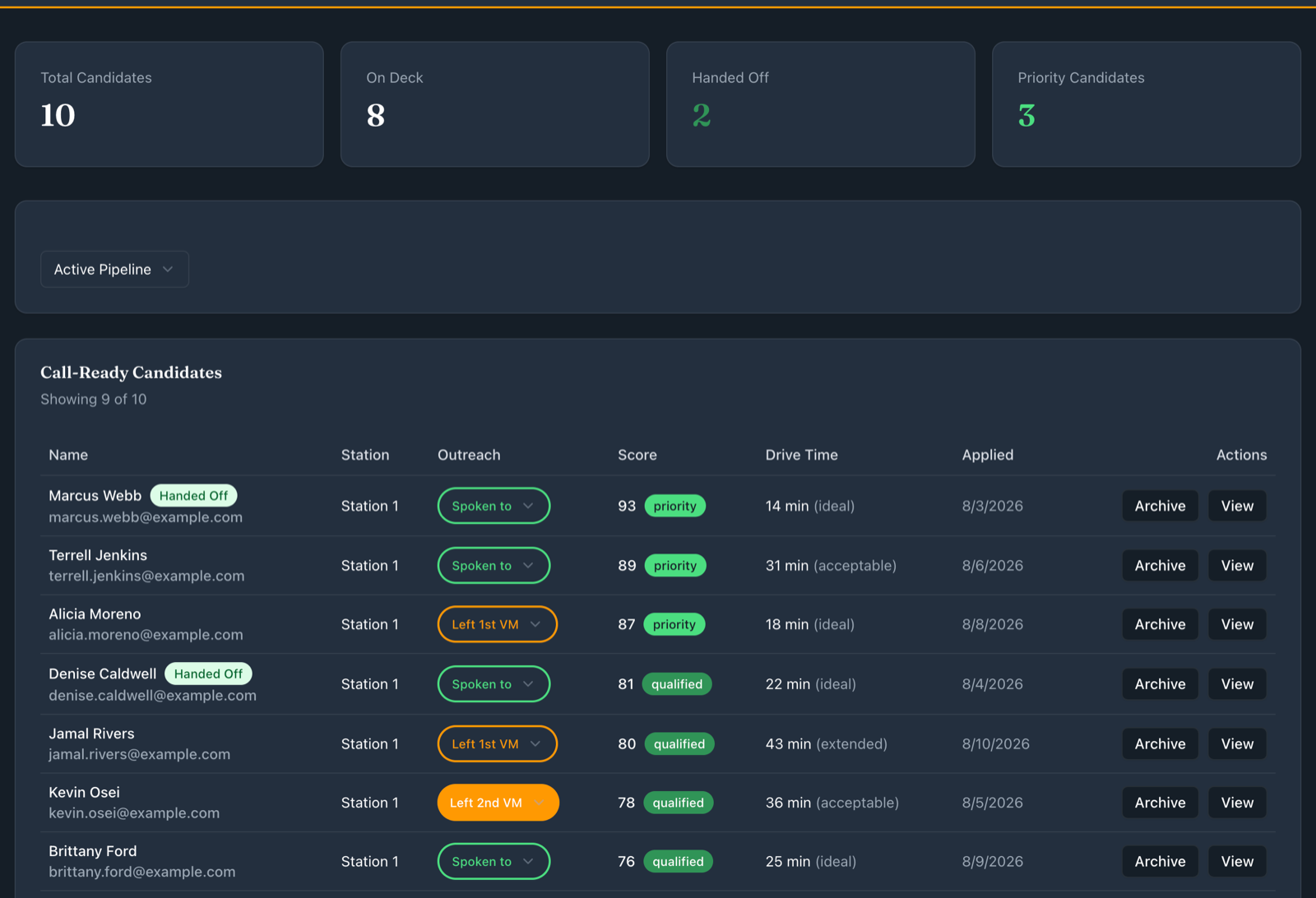The width and height of the screenshot is (1316, 898).
Task: Click marcus.webb@example.com email
Action: pos(146,517)
